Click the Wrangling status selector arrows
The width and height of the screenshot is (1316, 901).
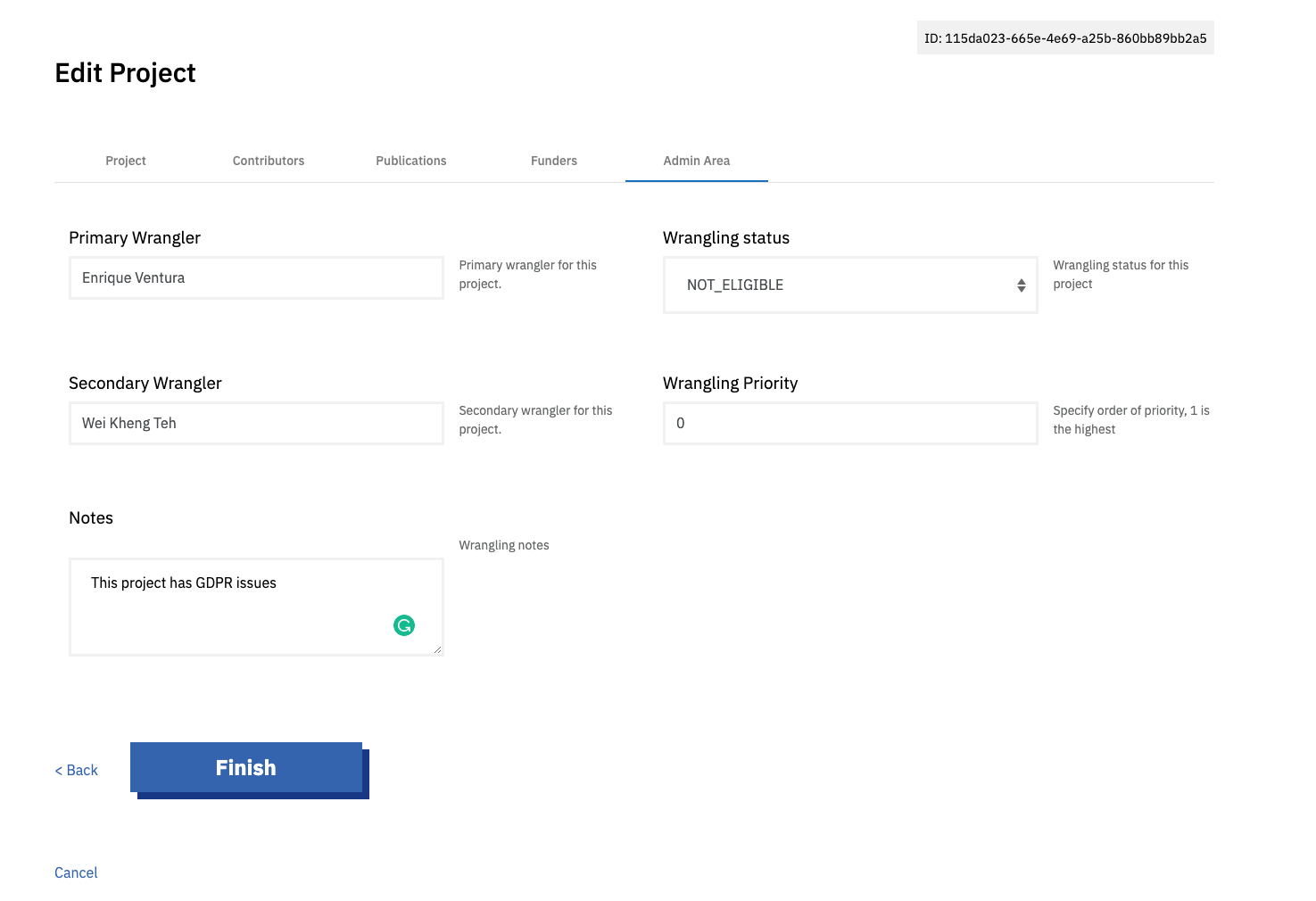point(1021,285)
